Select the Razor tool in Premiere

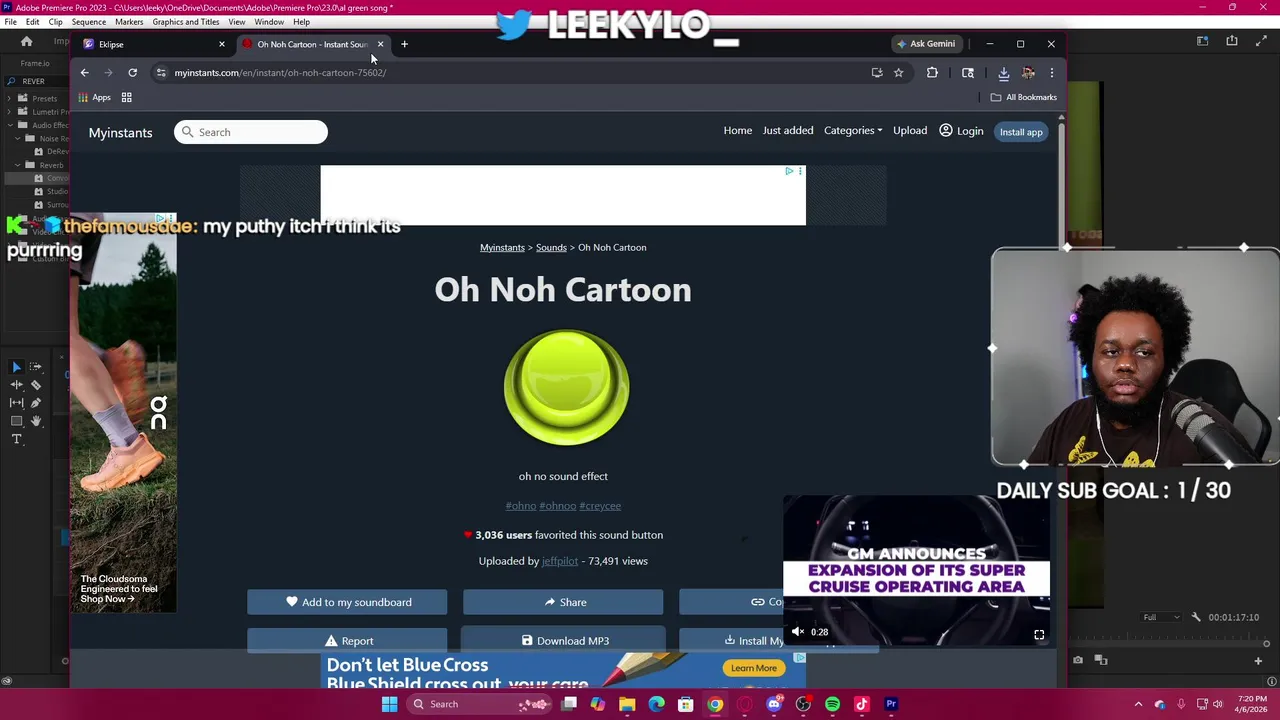[x=35, y=385]
